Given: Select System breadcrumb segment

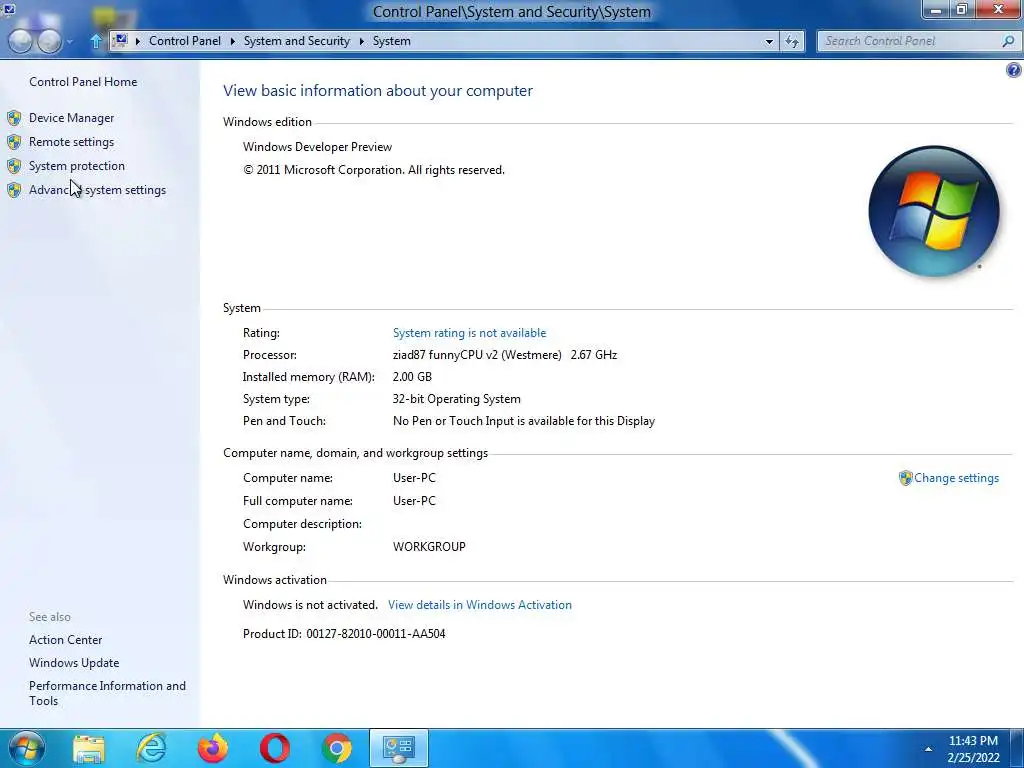Looking at the screenshot, I should (x=392, y=40).
